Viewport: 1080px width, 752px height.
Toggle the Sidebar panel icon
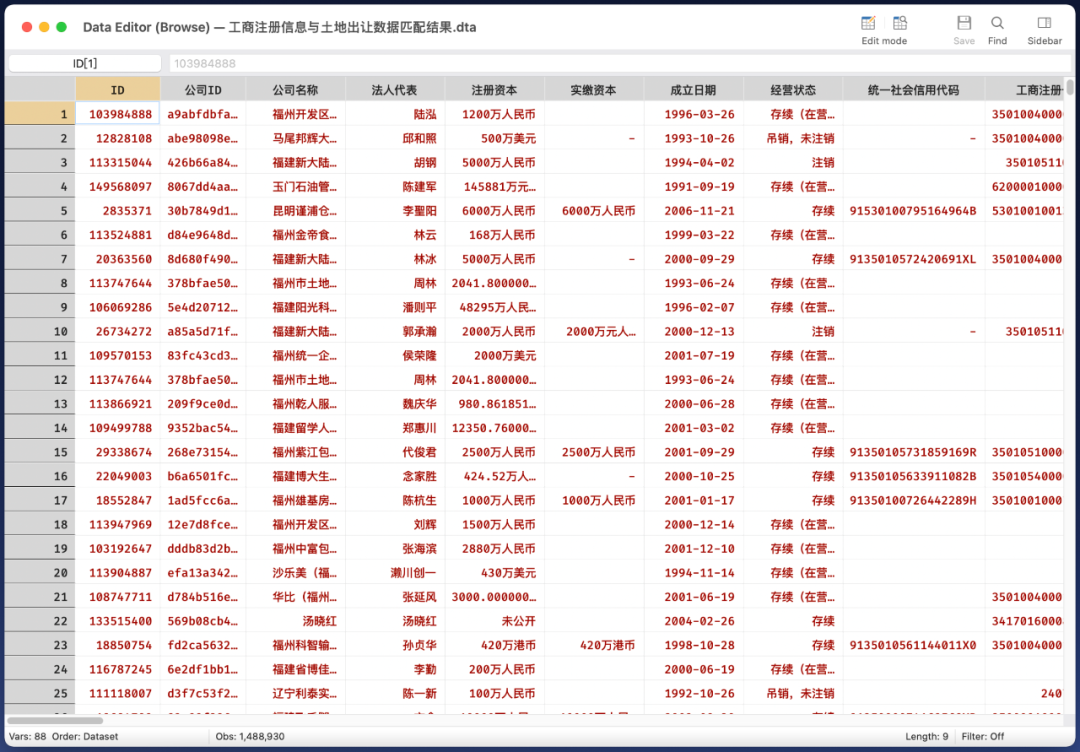click(x=1044, y=23)
